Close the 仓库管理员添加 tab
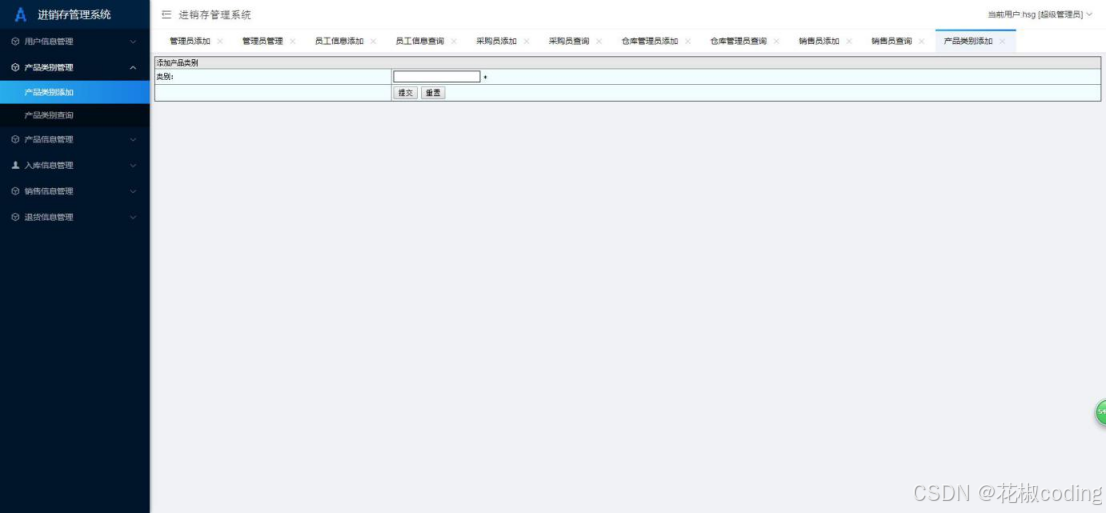 [x=688, y=41]
